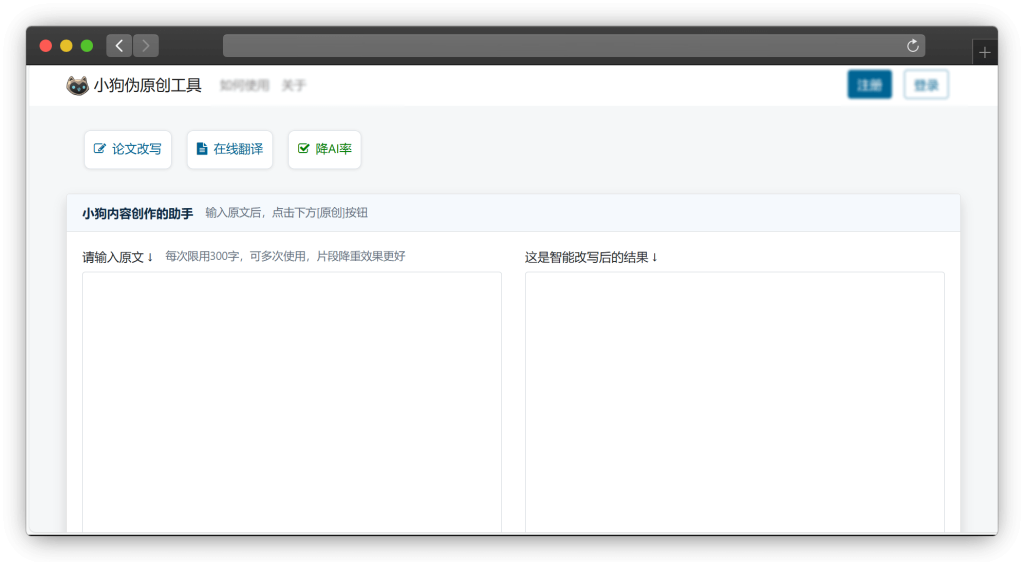1024x562 pixels.
Task: Open the 关于 page link
Action: [x=294, y=86]
